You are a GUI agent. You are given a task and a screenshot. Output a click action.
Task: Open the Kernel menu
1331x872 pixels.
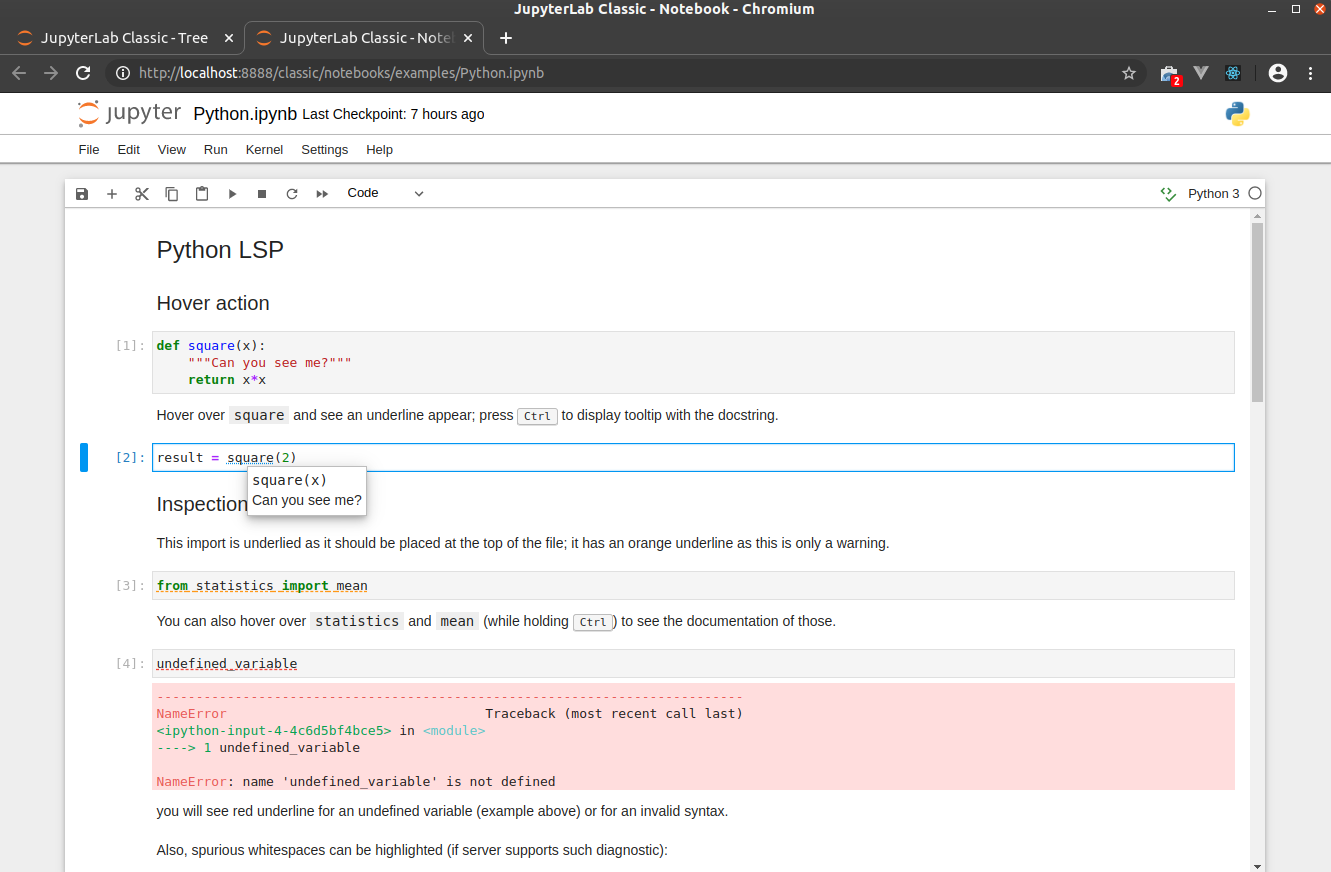pyautogui.click(x=264, y=149)
